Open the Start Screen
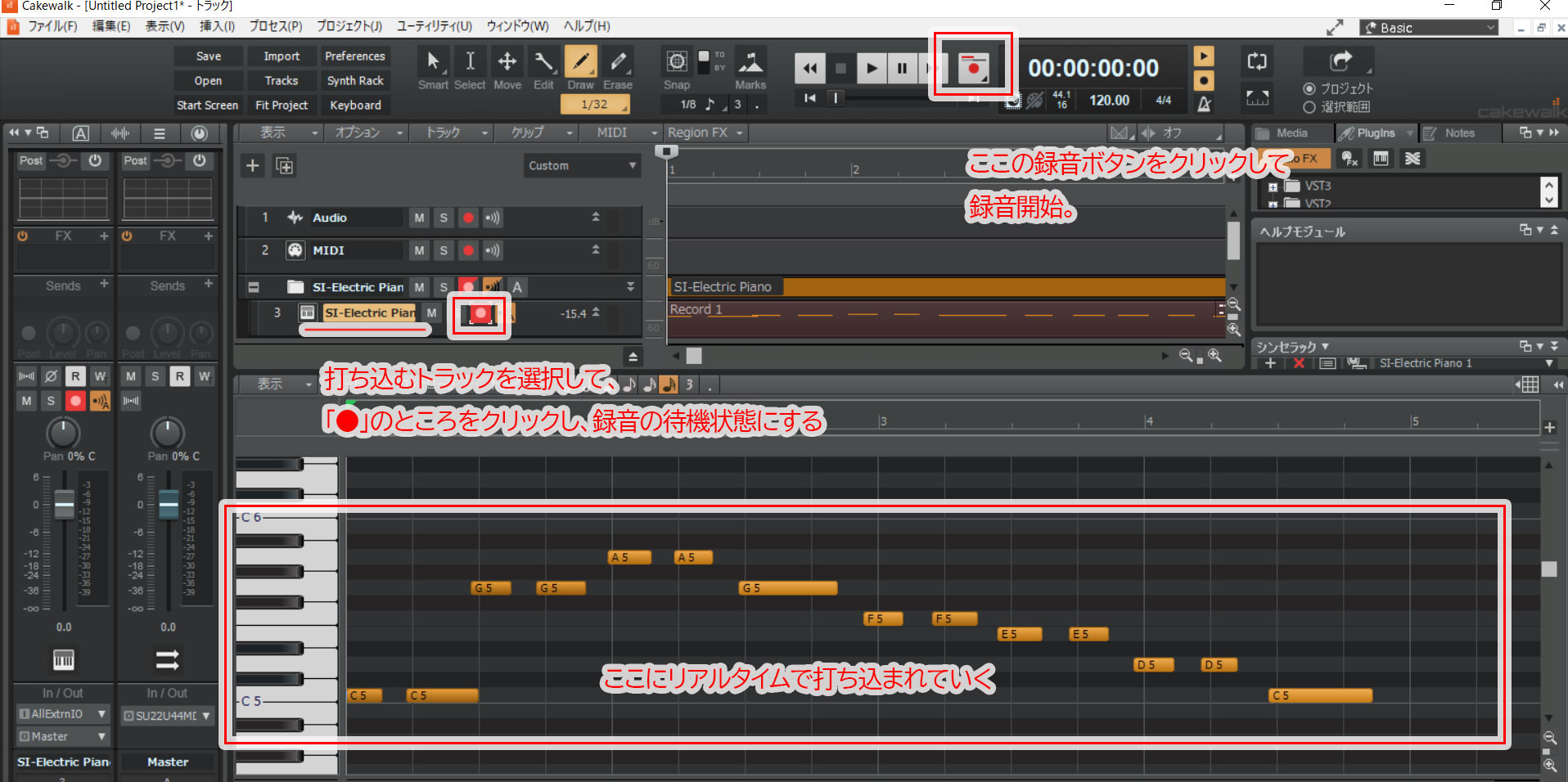Image resolution: width=1568 pixels, height=782 pixels. [207, 105]
